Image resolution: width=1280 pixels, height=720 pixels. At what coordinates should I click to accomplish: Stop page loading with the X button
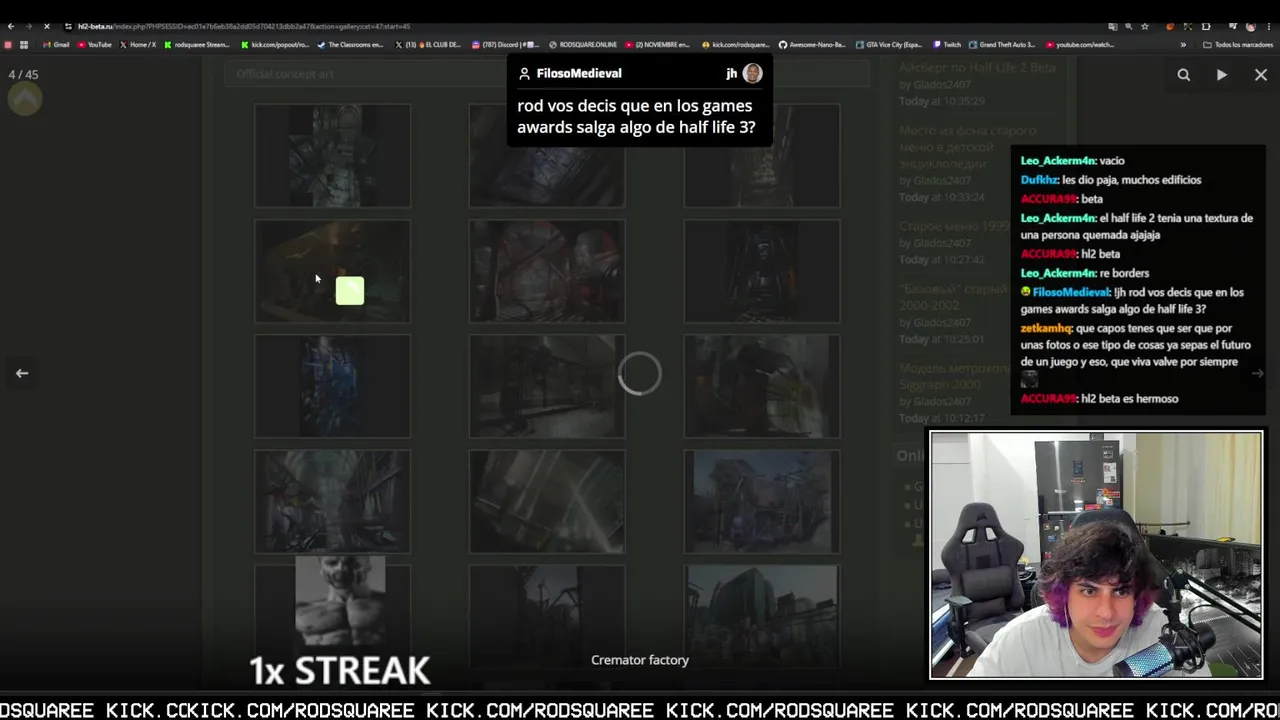click(x=46, y=26)
